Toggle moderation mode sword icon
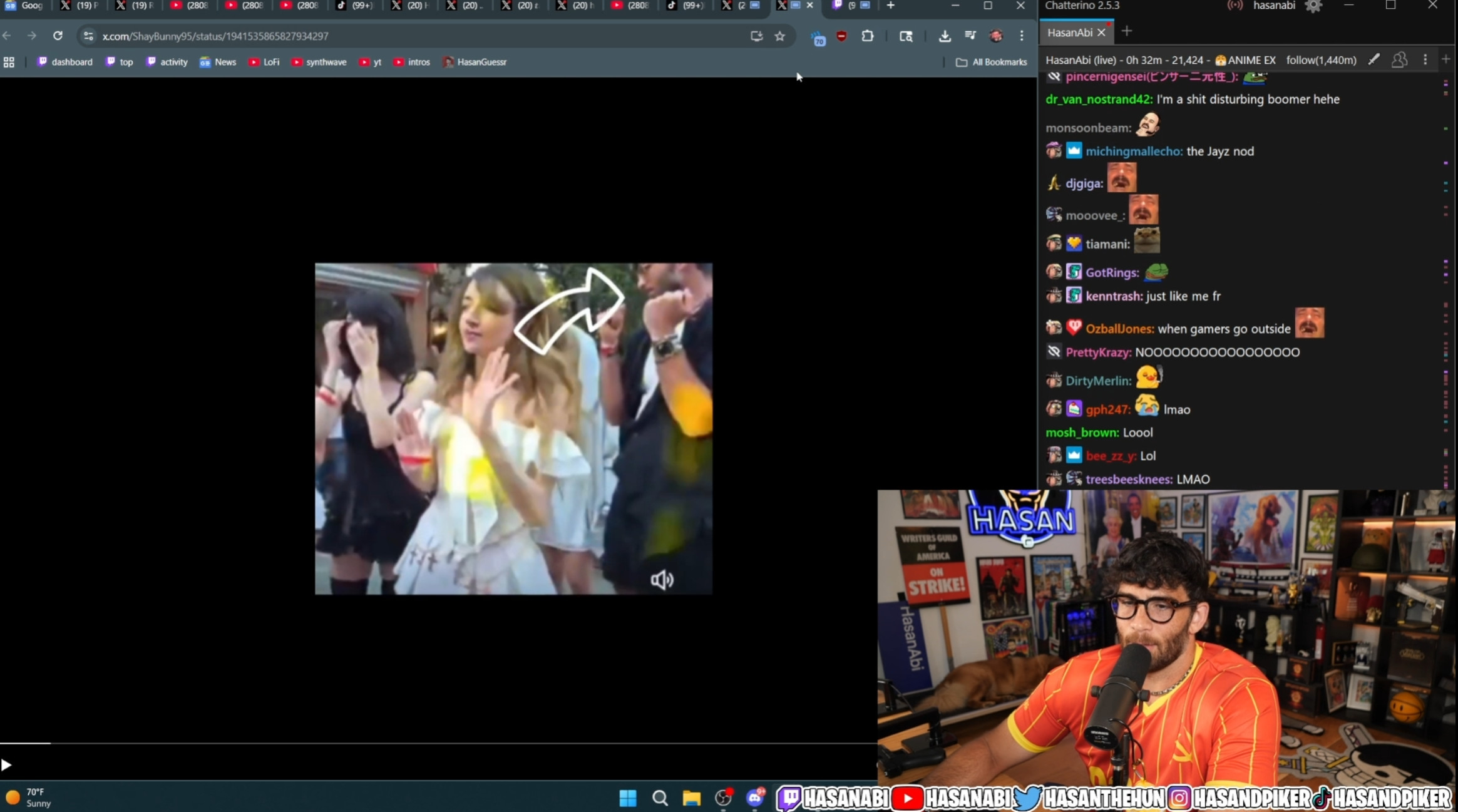 click(1373, 59)
